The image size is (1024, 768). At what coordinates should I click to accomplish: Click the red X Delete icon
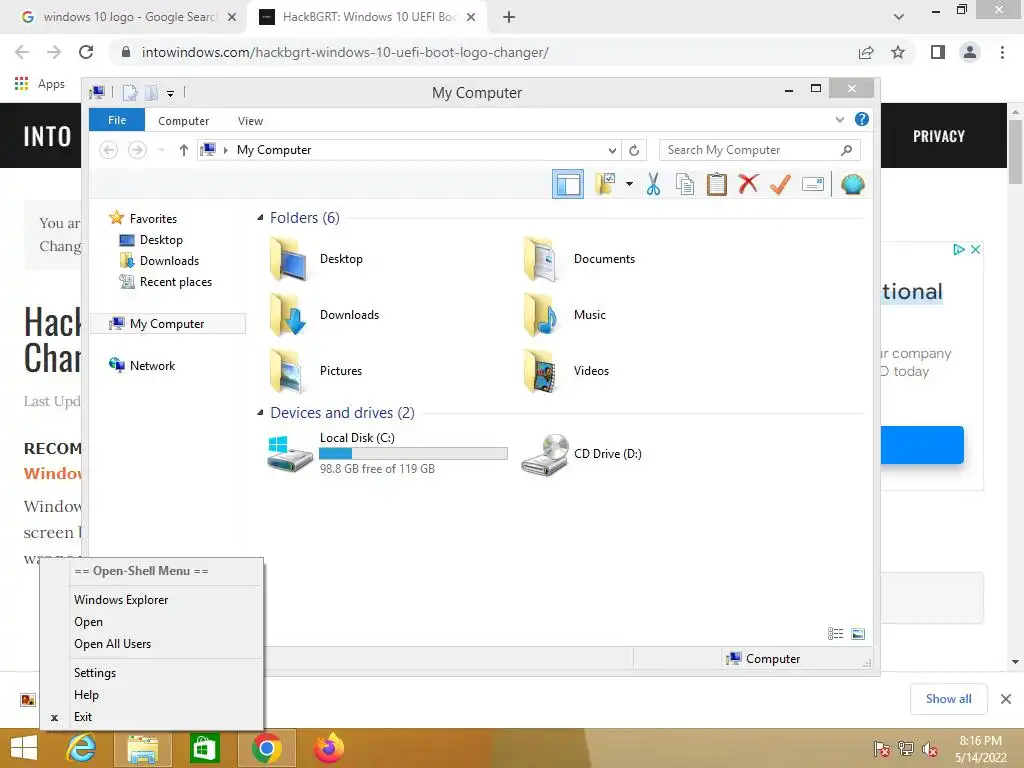pyautogui.click(x=748, y=184)
